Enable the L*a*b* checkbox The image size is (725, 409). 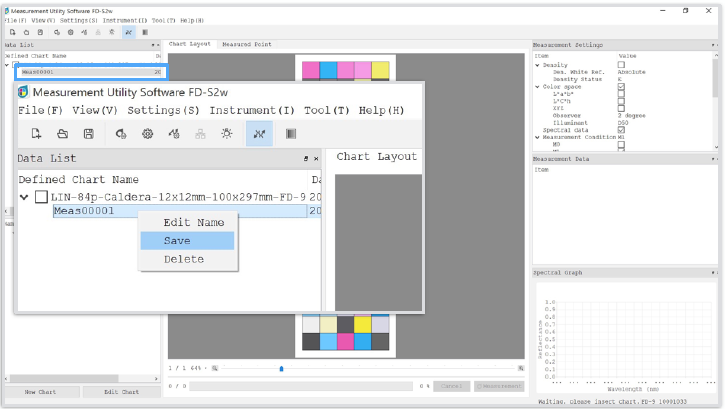[x=621, y=94]
